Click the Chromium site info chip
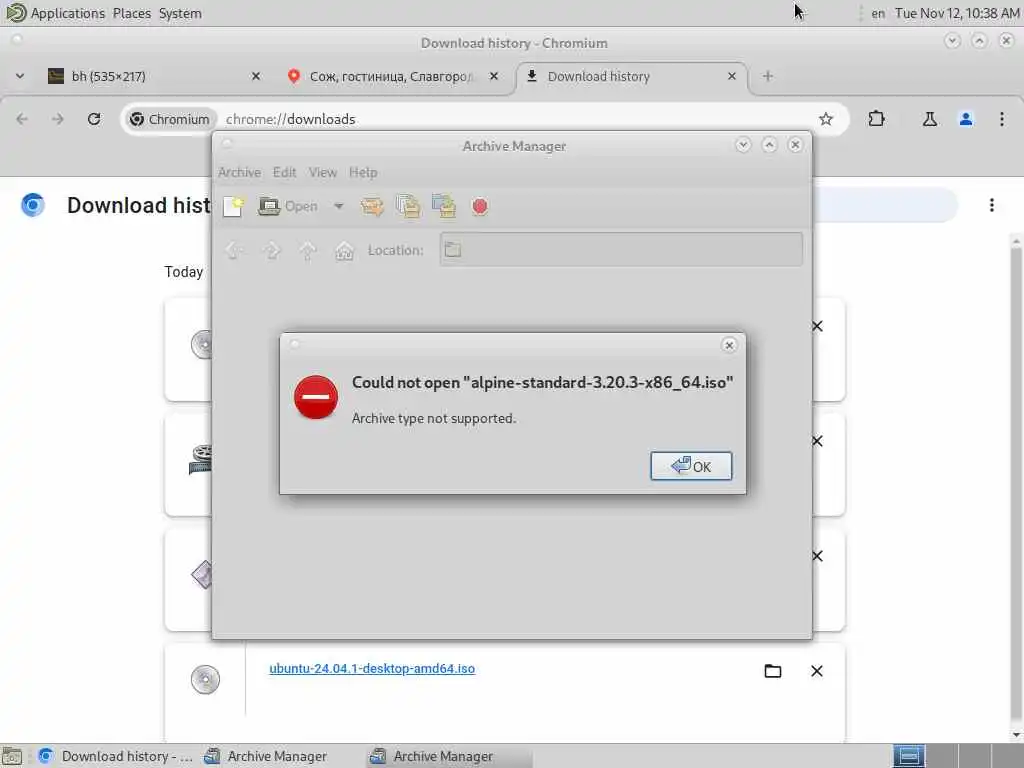This screenshot has height=768, width=1024. (170, 119)
